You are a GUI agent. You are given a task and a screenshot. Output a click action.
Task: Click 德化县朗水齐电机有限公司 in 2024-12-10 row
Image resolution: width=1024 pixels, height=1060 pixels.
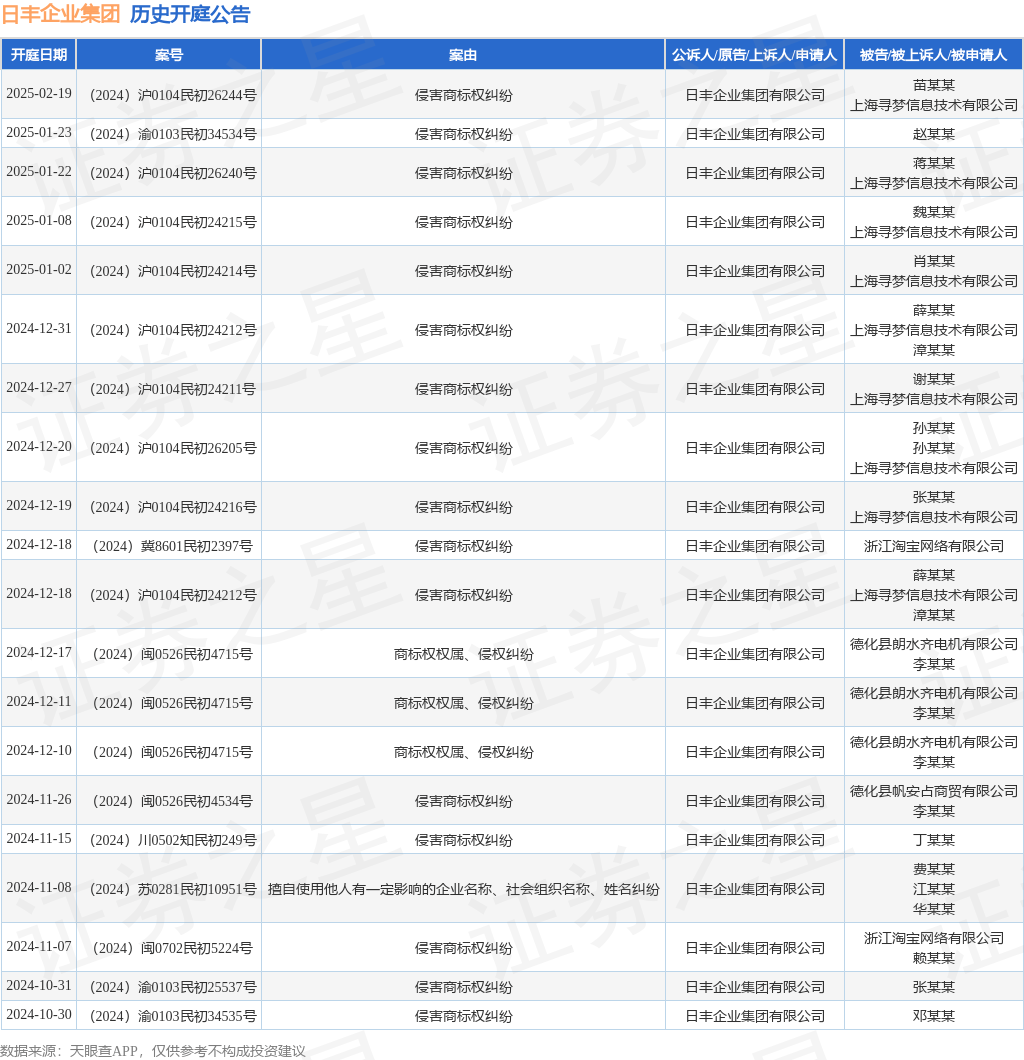point(933,742)
